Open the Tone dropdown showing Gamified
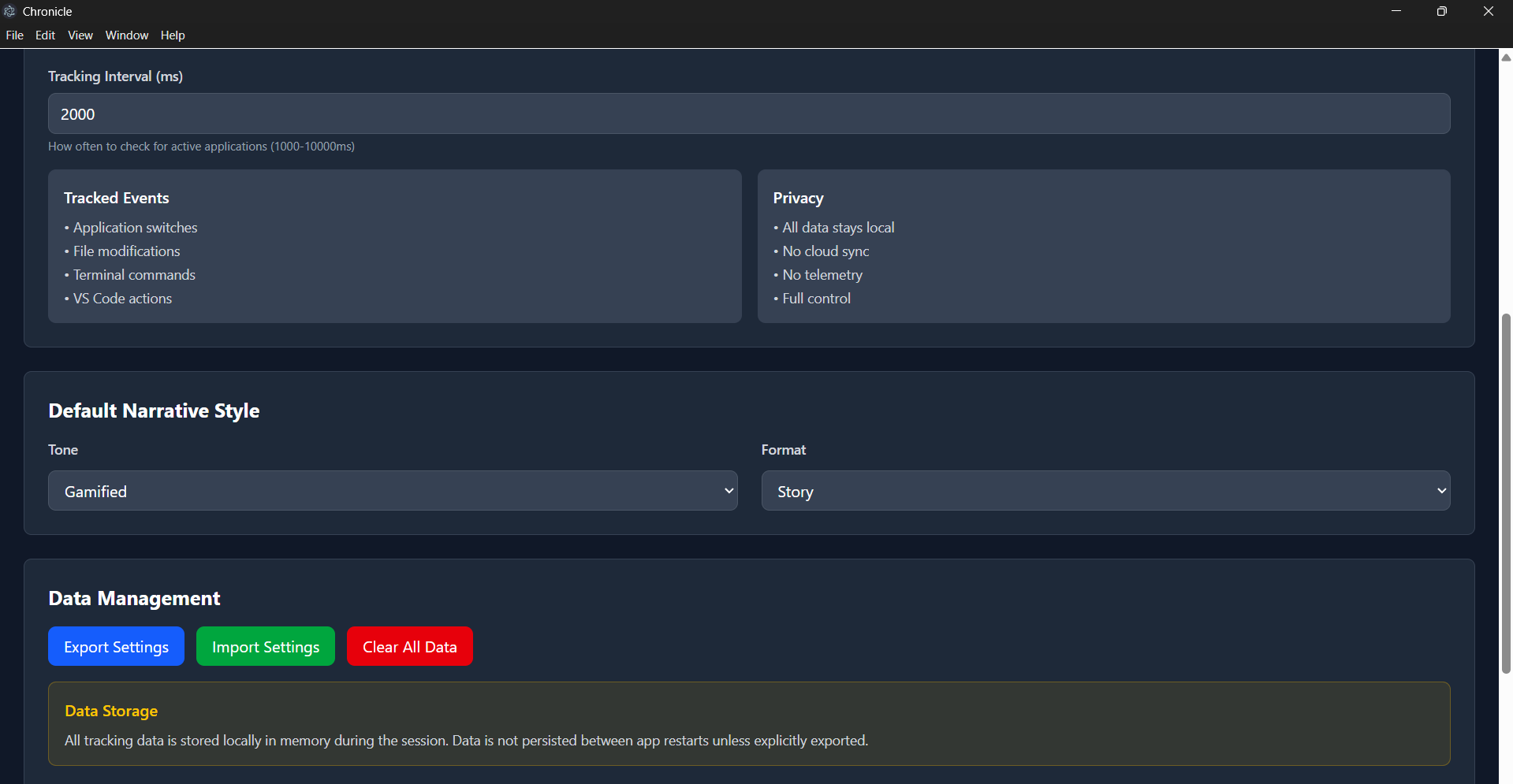 click(x=393, y=490)
